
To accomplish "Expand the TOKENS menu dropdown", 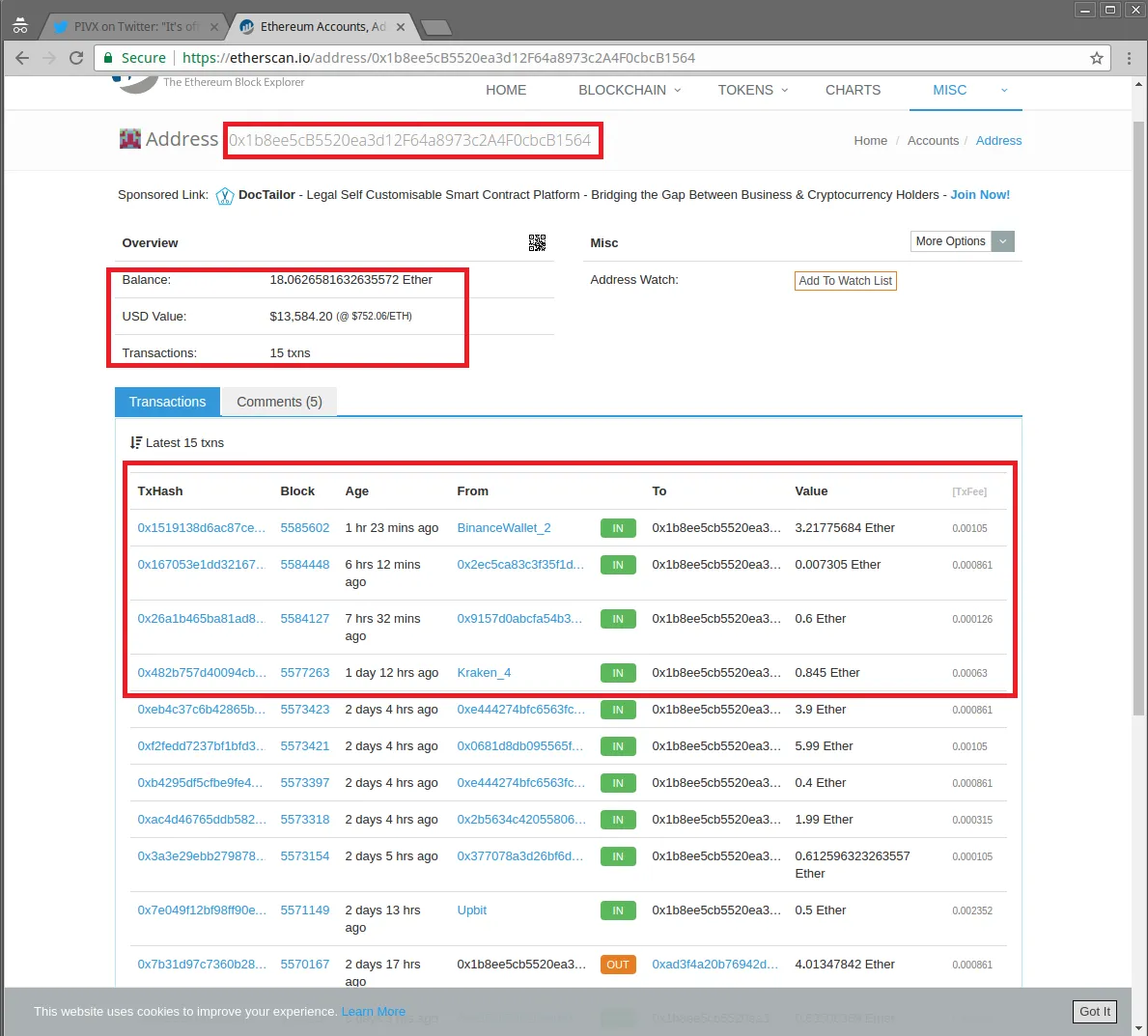I will pyautogui.click(x=753, y=90).
